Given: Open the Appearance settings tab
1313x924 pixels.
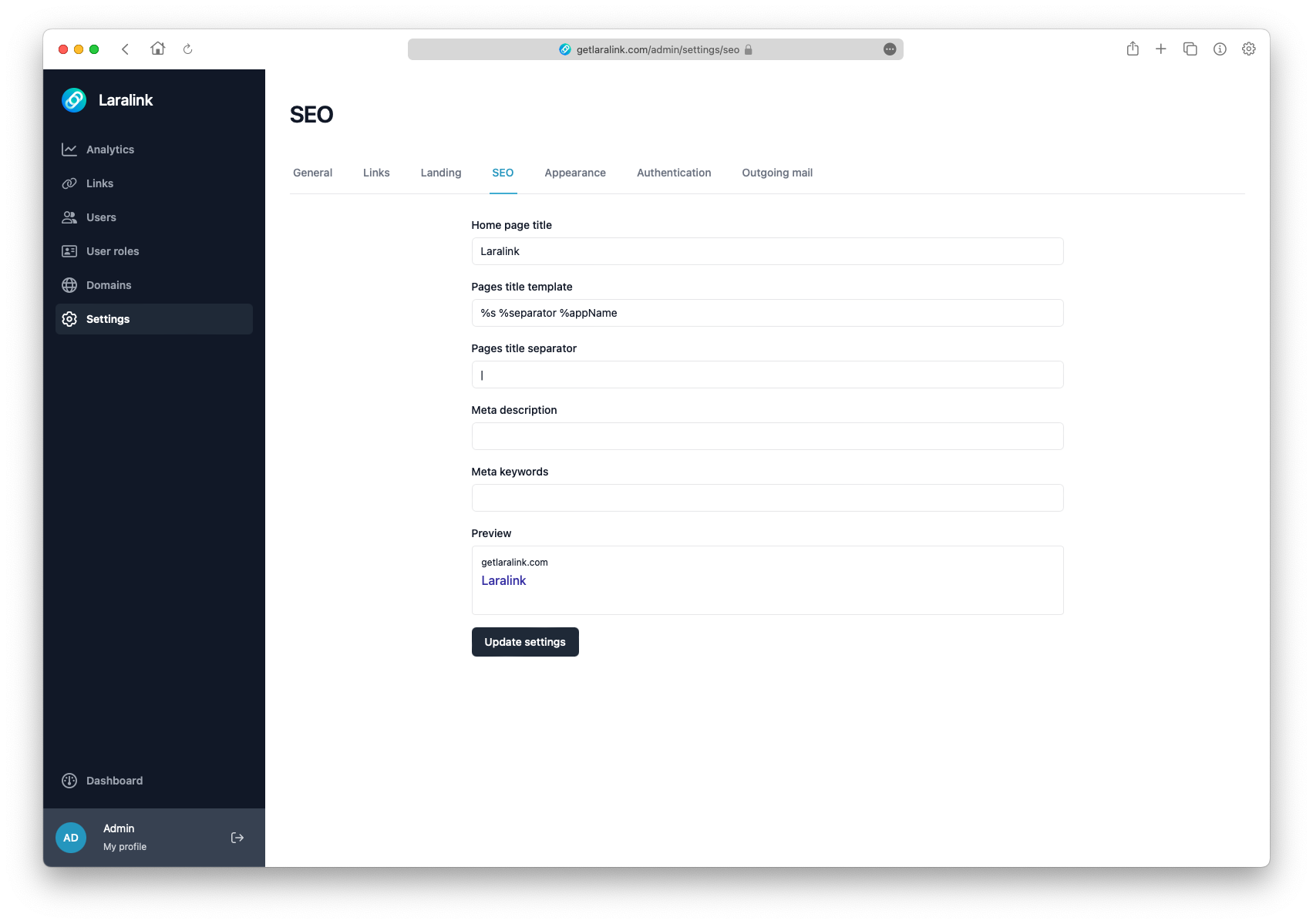Looking at the screenshot, I should click(575, 173).
